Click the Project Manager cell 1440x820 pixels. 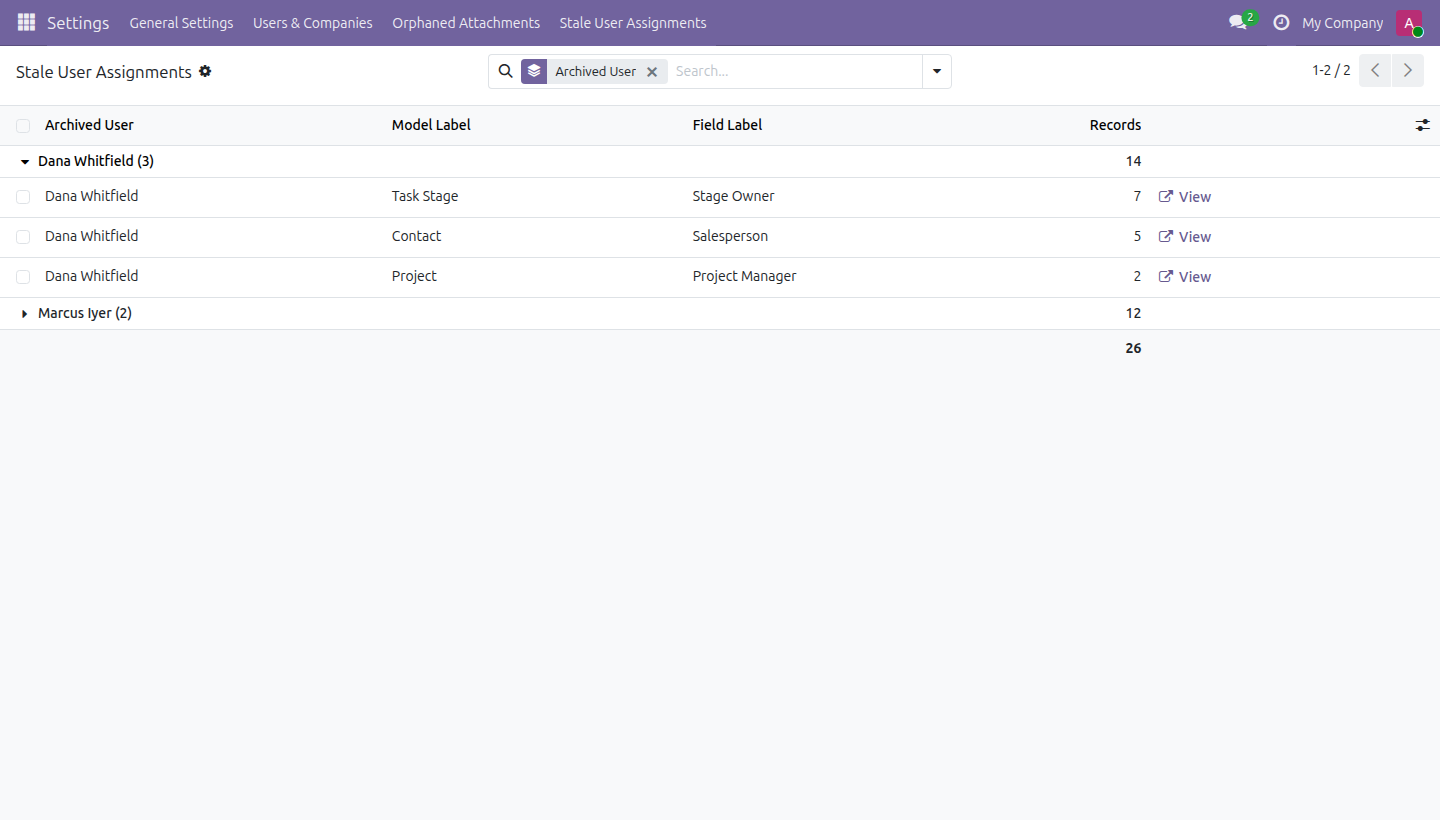[x=744, y=276]
